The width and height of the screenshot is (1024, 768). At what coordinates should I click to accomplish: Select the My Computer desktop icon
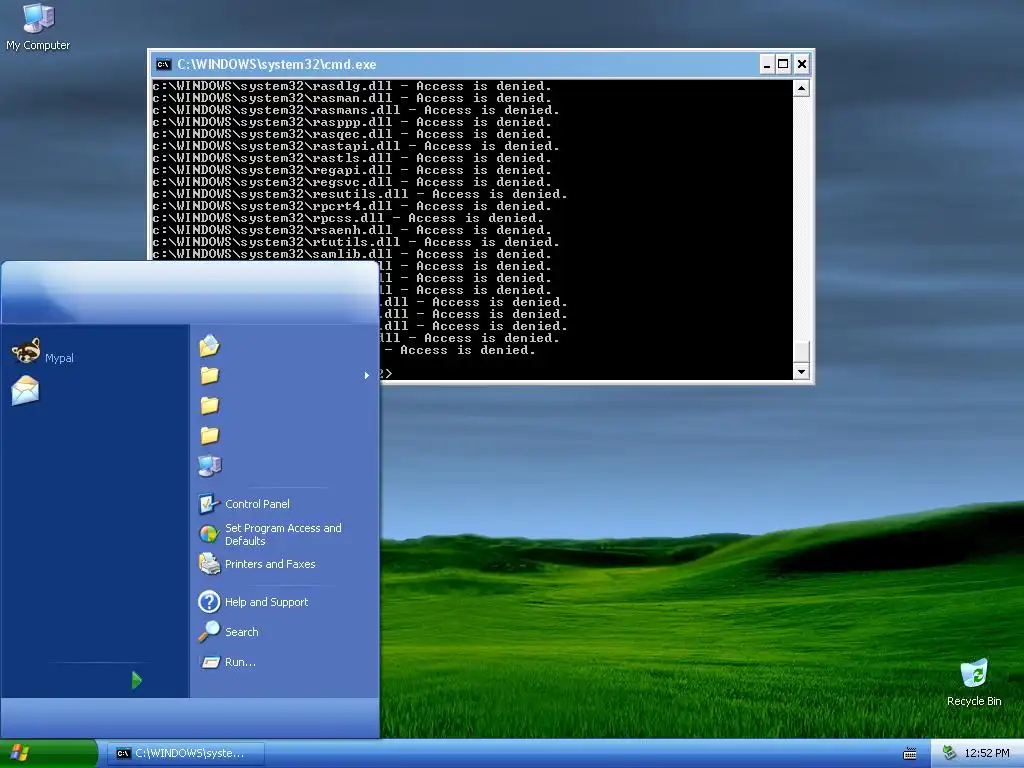[38, 27]
